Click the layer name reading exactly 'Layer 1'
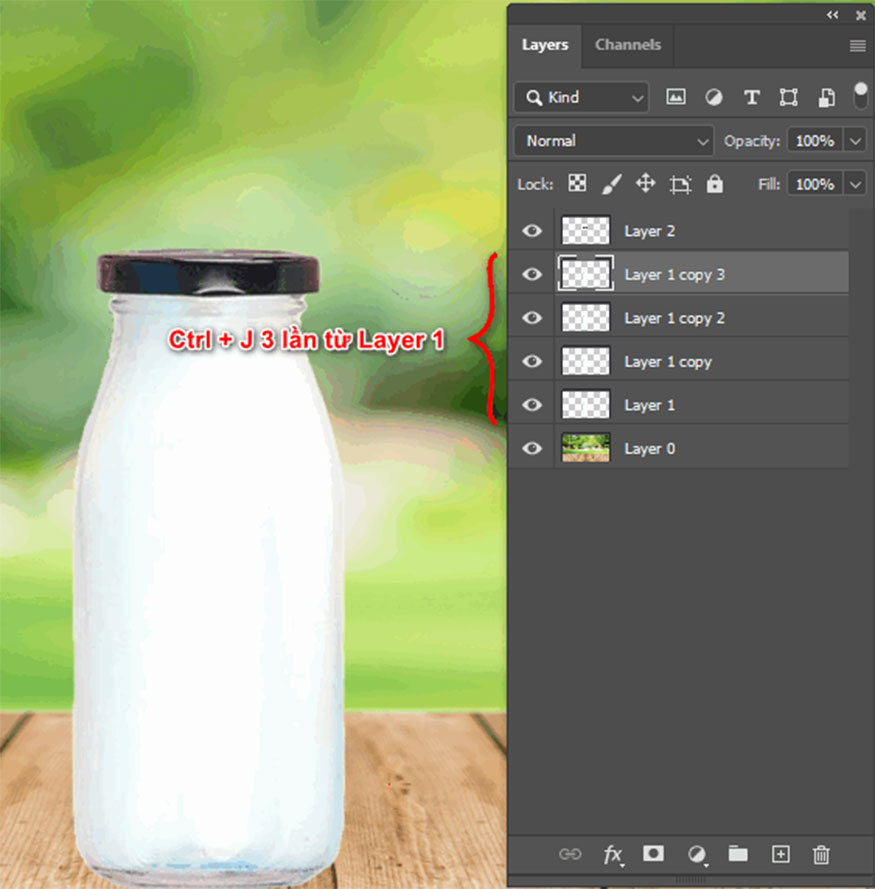Screen dimensions: 875x889 (649, 405)
